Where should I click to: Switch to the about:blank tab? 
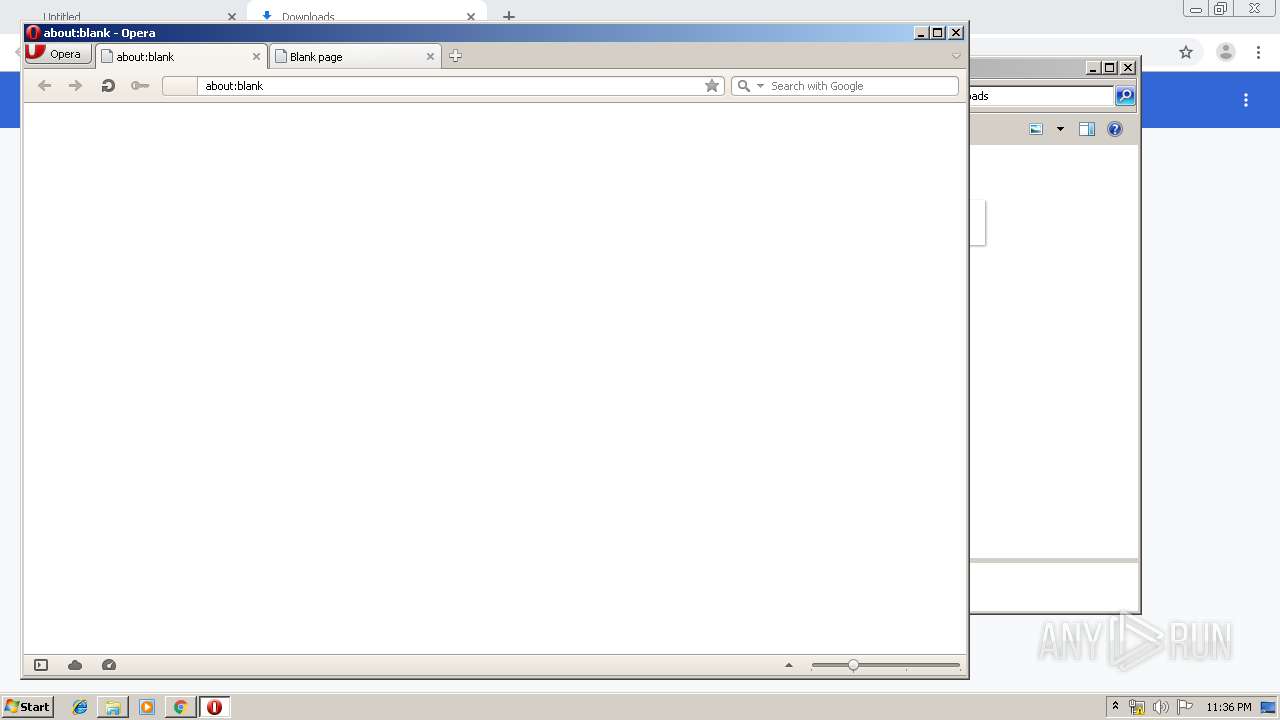pos(181,56)
